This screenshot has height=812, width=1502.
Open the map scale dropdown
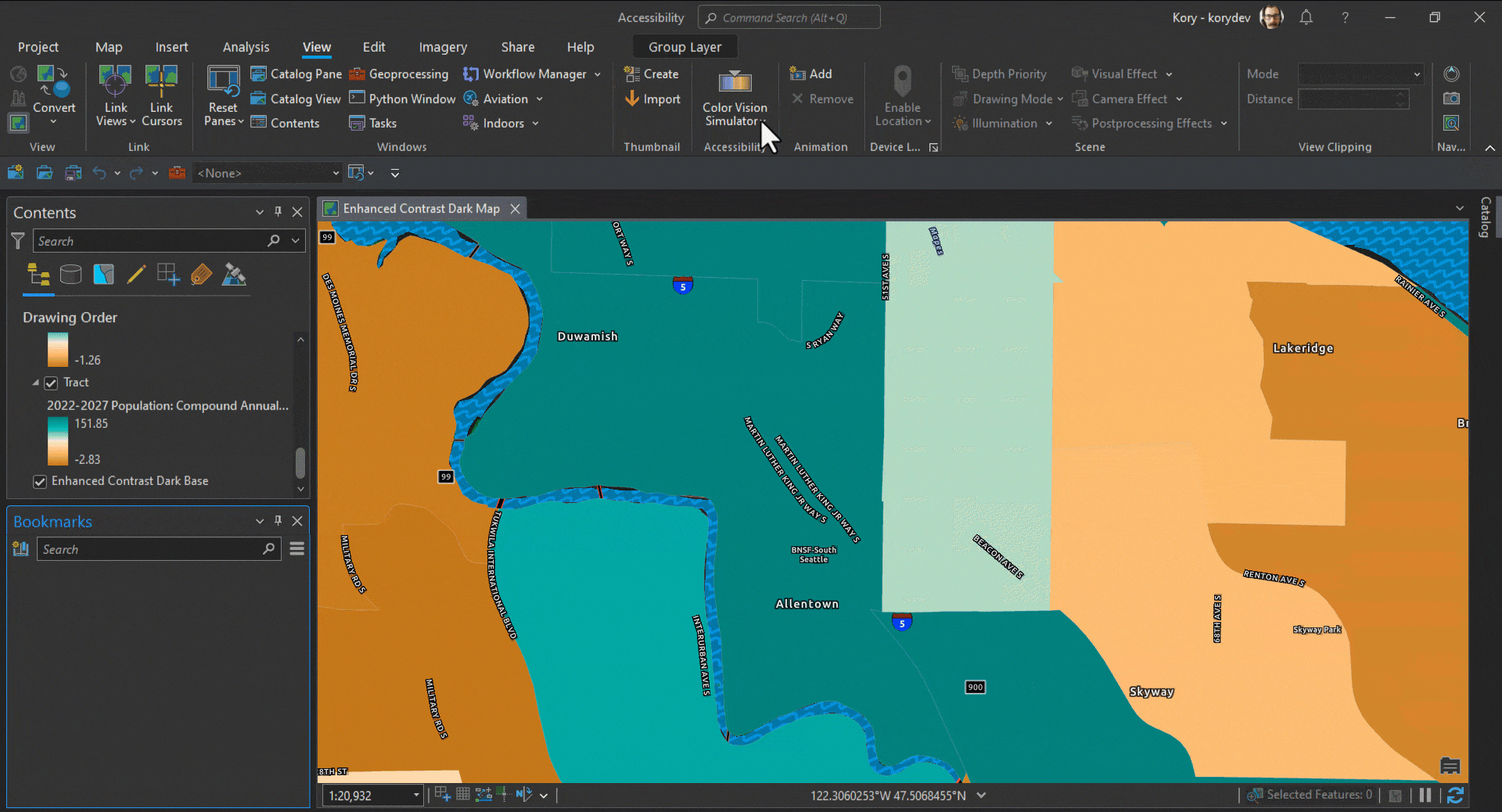(416, 796)
